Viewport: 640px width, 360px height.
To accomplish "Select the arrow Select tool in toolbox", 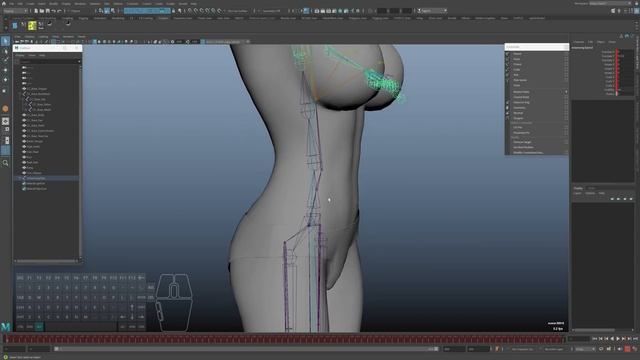I will (5, 42).
